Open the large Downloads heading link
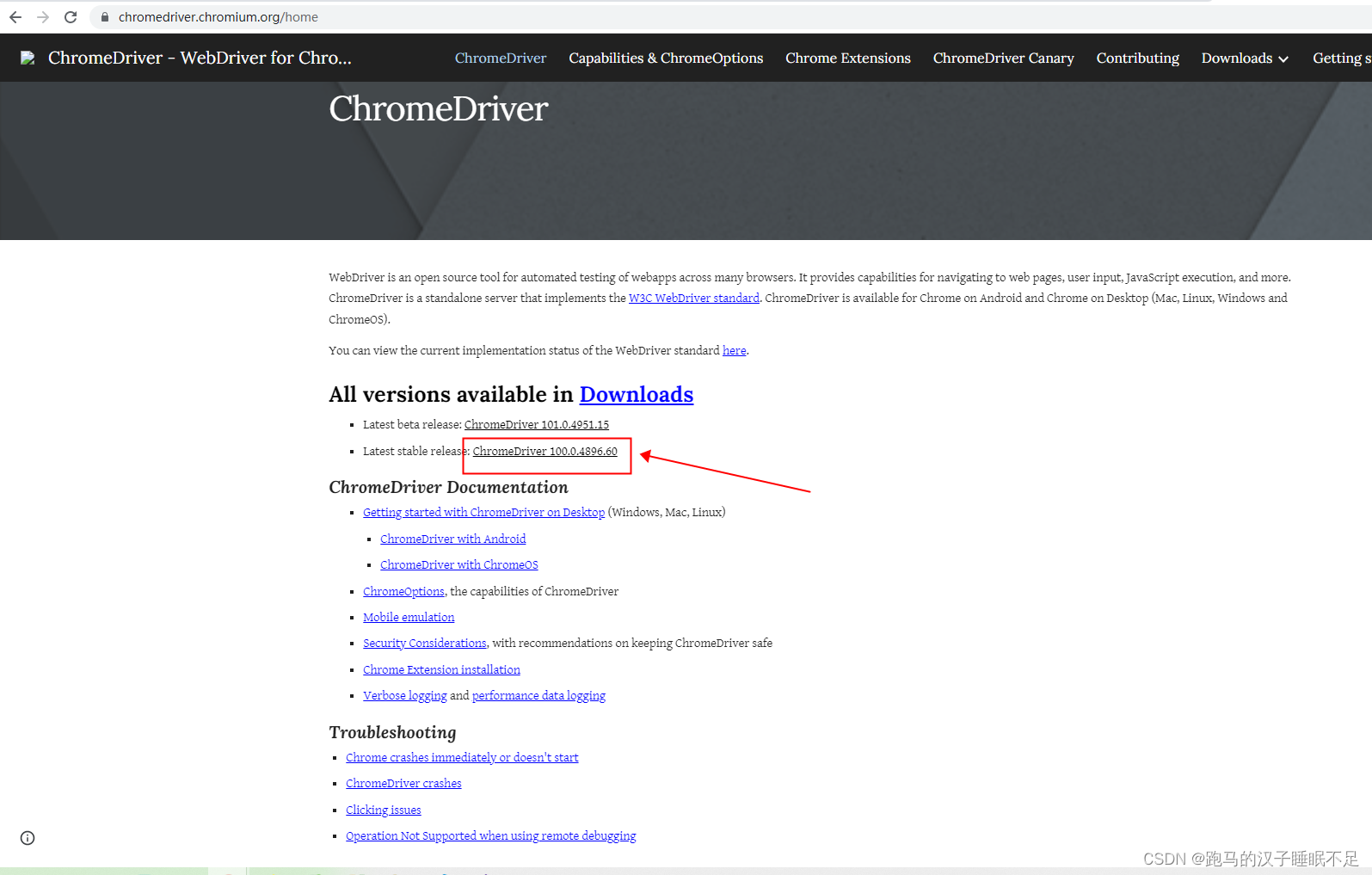Screen dimensions: 1372x875 637,394
